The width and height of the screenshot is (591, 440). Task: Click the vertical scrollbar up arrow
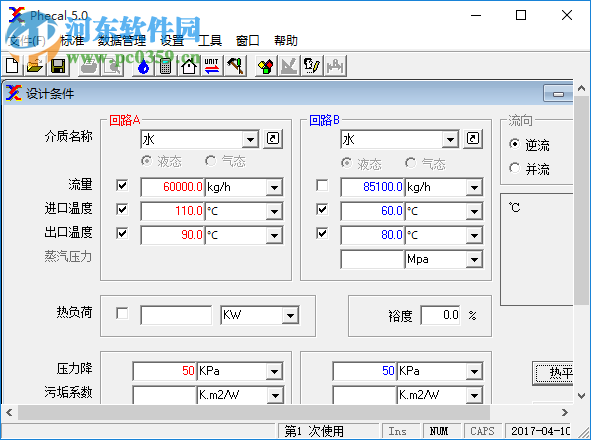pos(581,89)
